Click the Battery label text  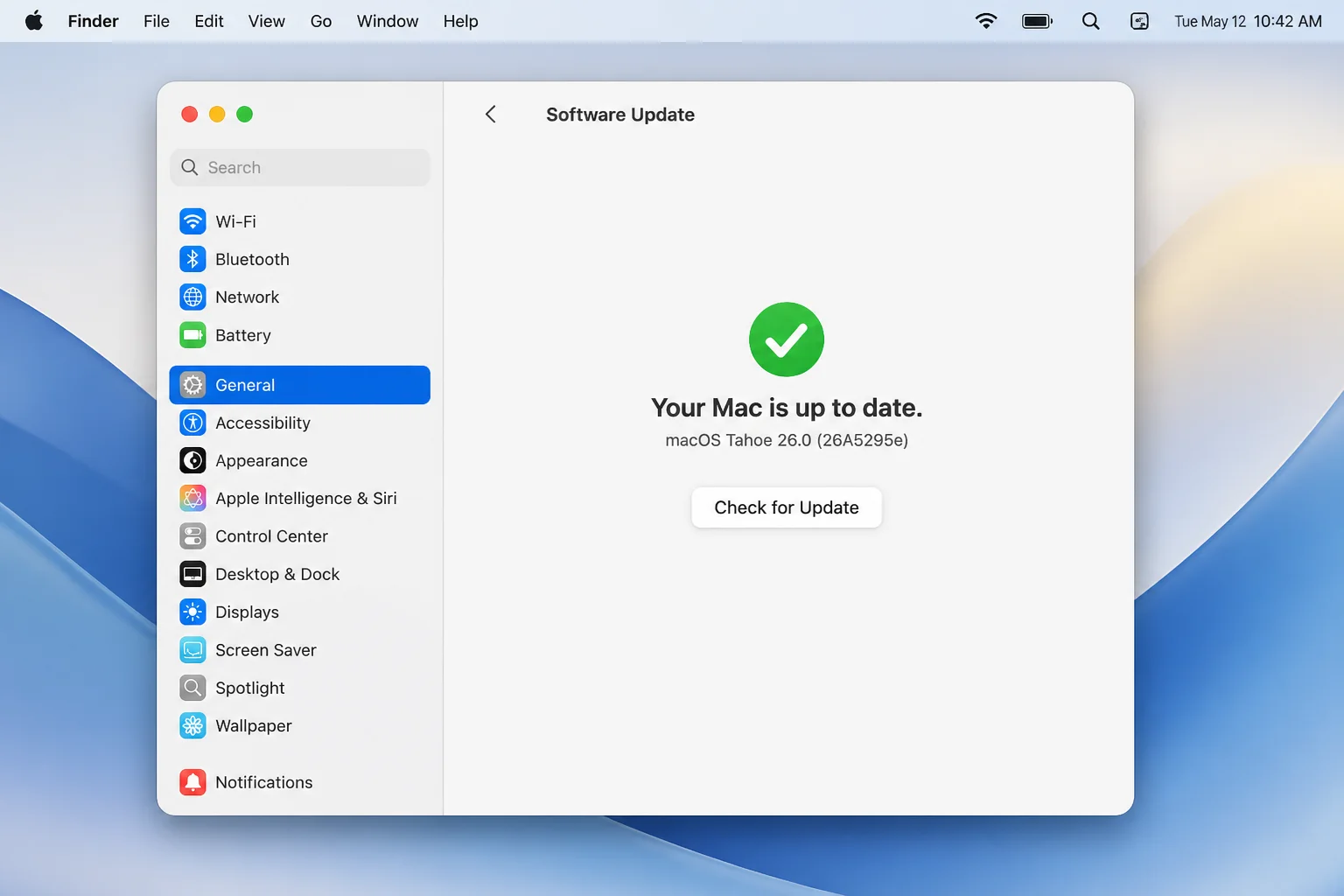pyautogui.click(x=243, y=335)
